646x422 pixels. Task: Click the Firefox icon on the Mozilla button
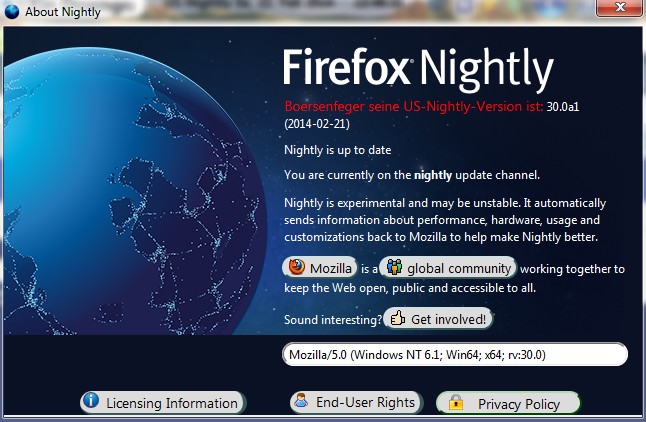296,267
